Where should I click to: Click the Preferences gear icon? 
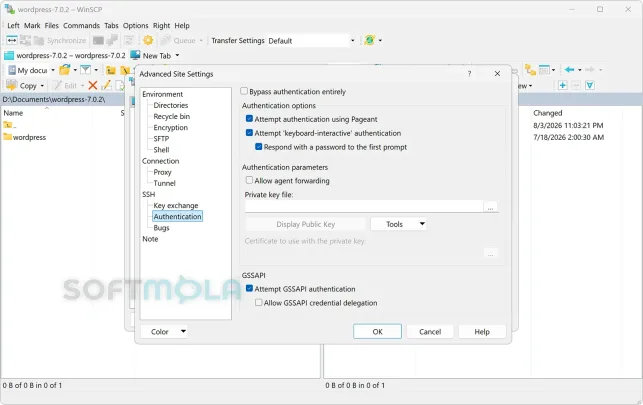[x=148, y=40]
